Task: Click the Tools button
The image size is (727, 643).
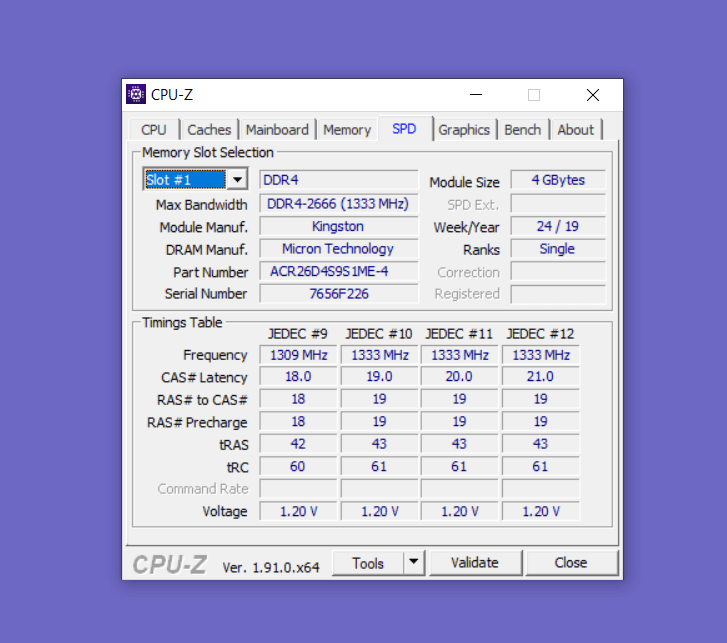Action: [368, 563]
